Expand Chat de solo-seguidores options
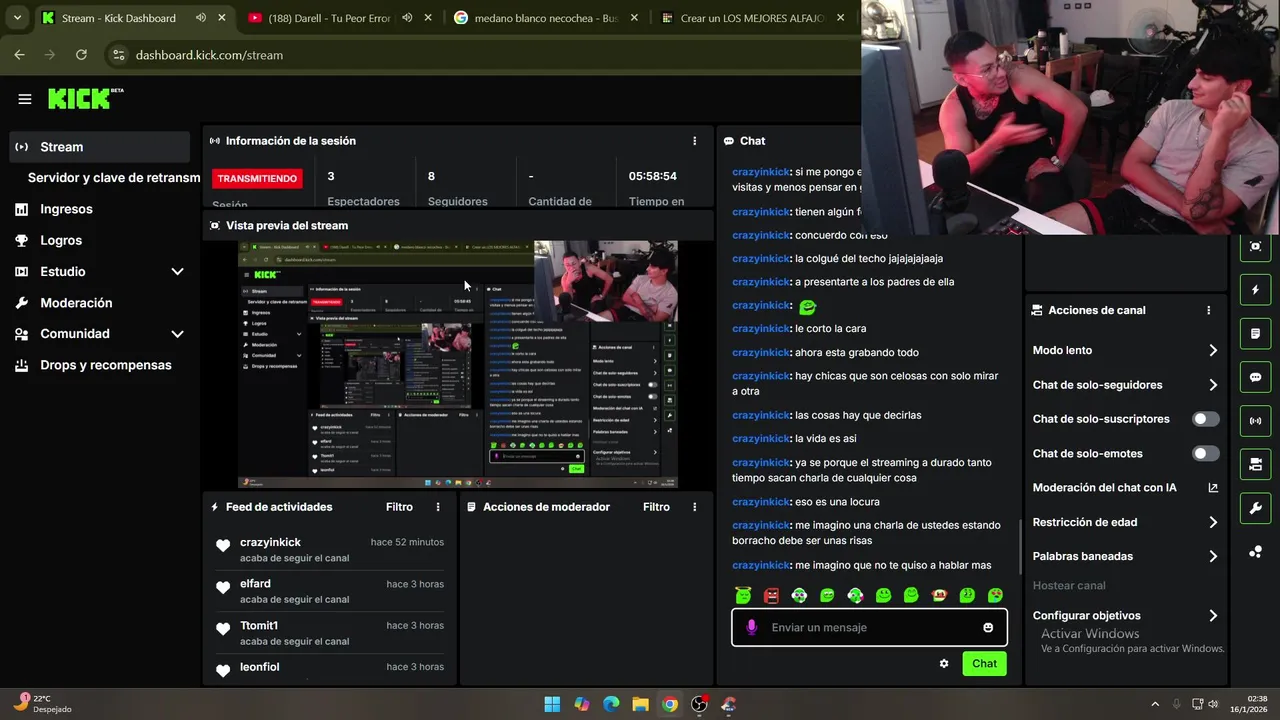The height and width of the screenshot is (720, 1280). [x=1213, y=385]
